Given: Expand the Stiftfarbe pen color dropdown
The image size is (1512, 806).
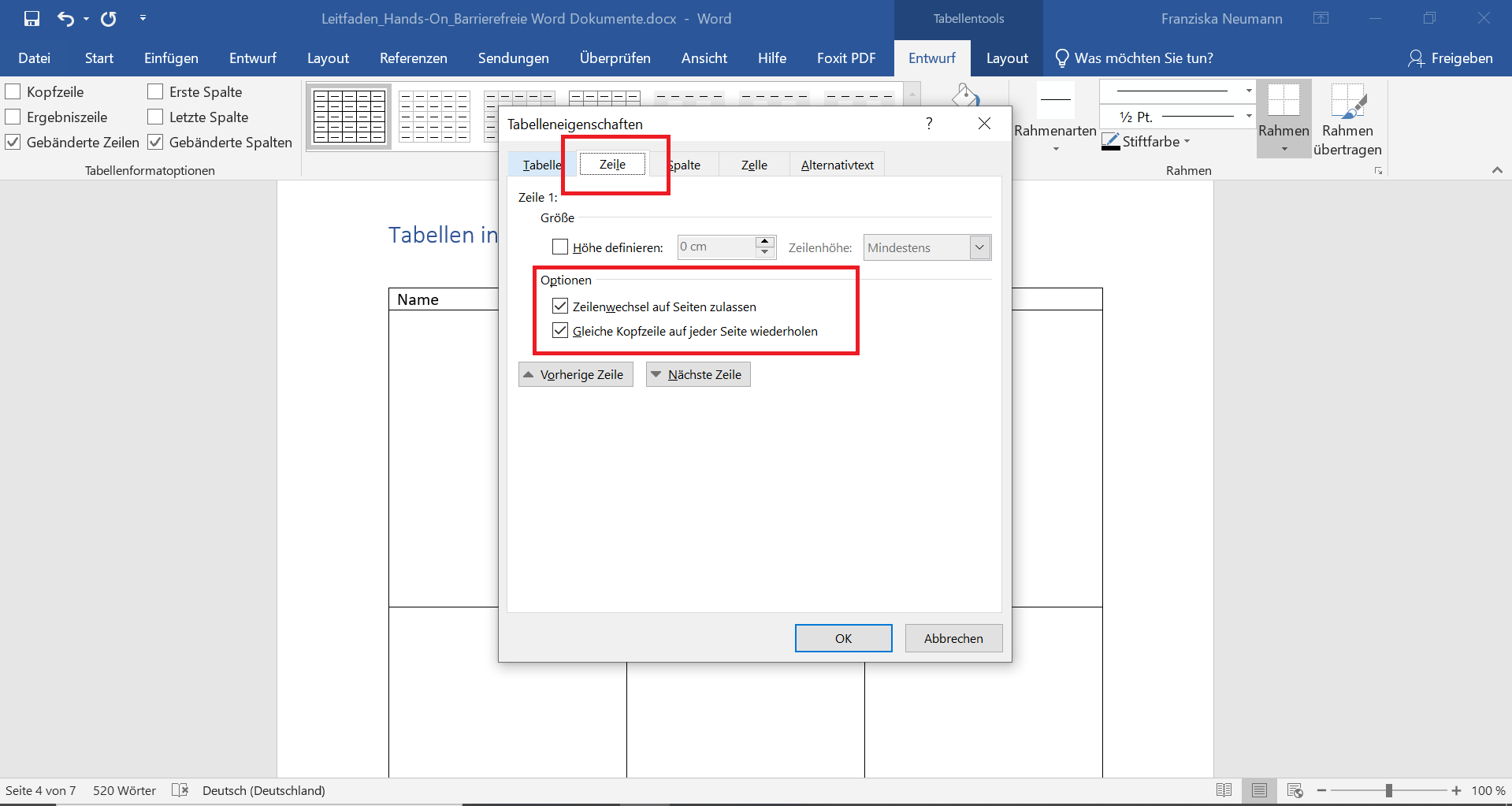Looking at the screenshot, I should (x=1187, y=142).
